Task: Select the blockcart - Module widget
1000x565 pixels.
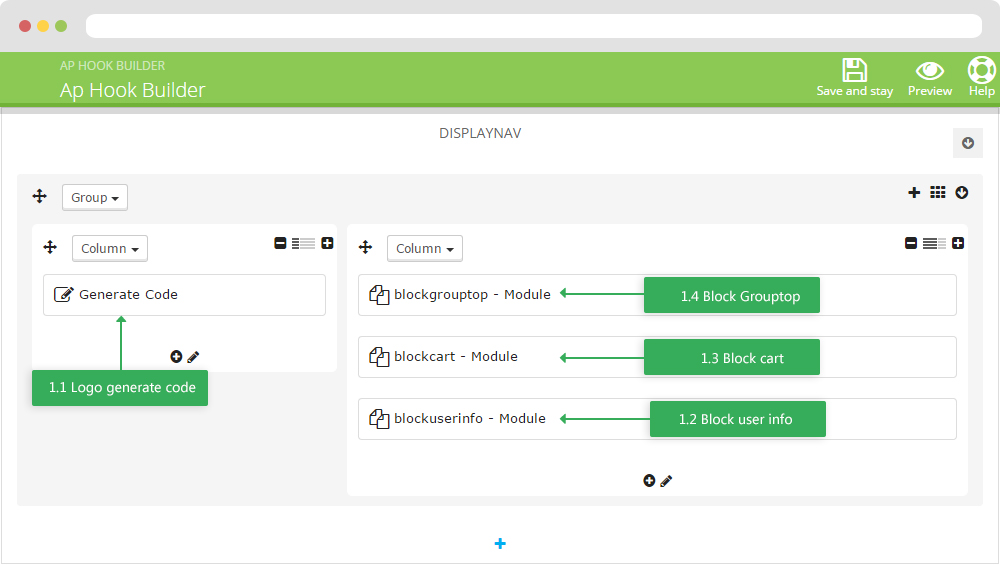Action: (657, 356)
